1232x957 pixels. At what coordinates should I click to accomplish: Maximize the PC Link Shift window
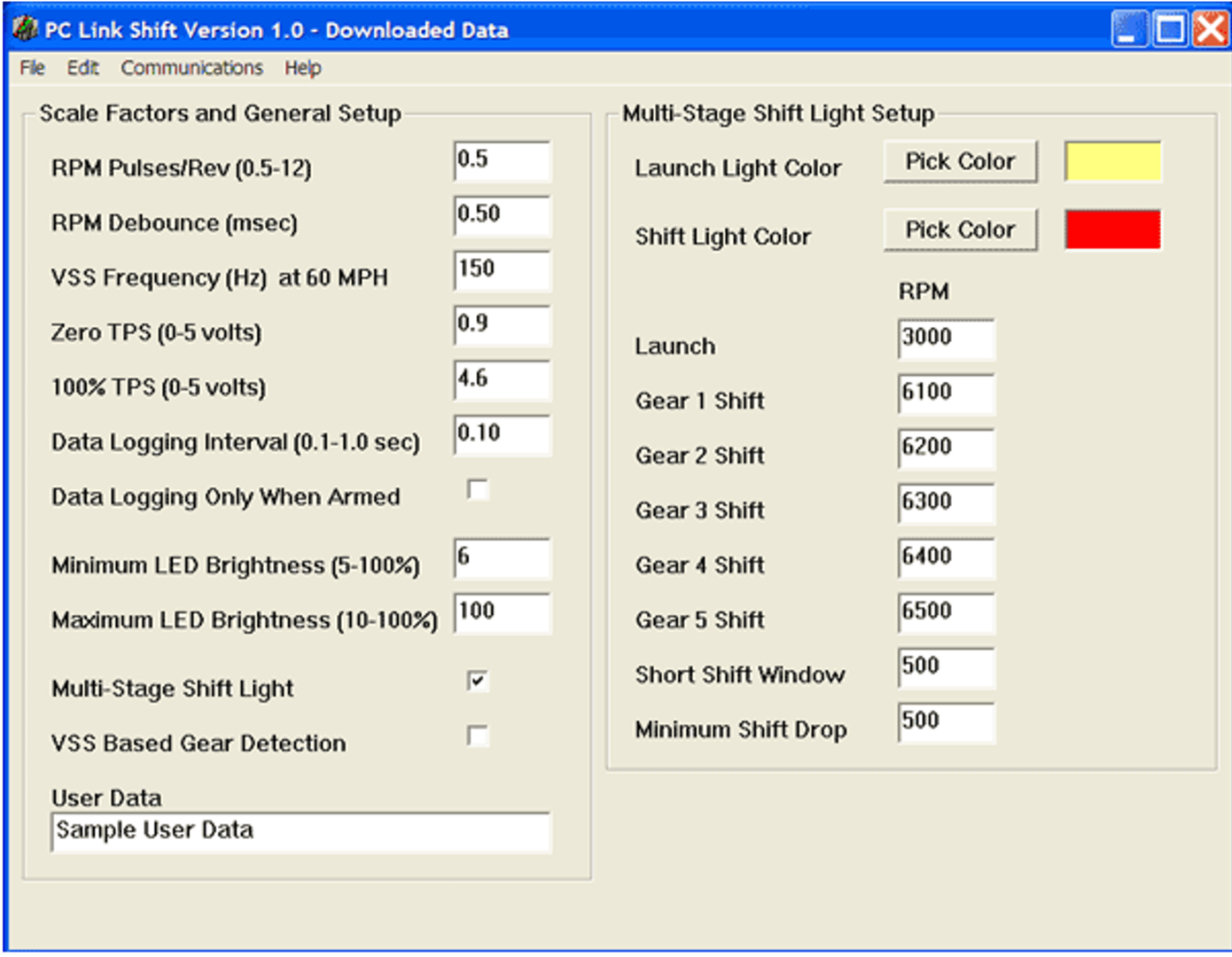(1169, 29)
